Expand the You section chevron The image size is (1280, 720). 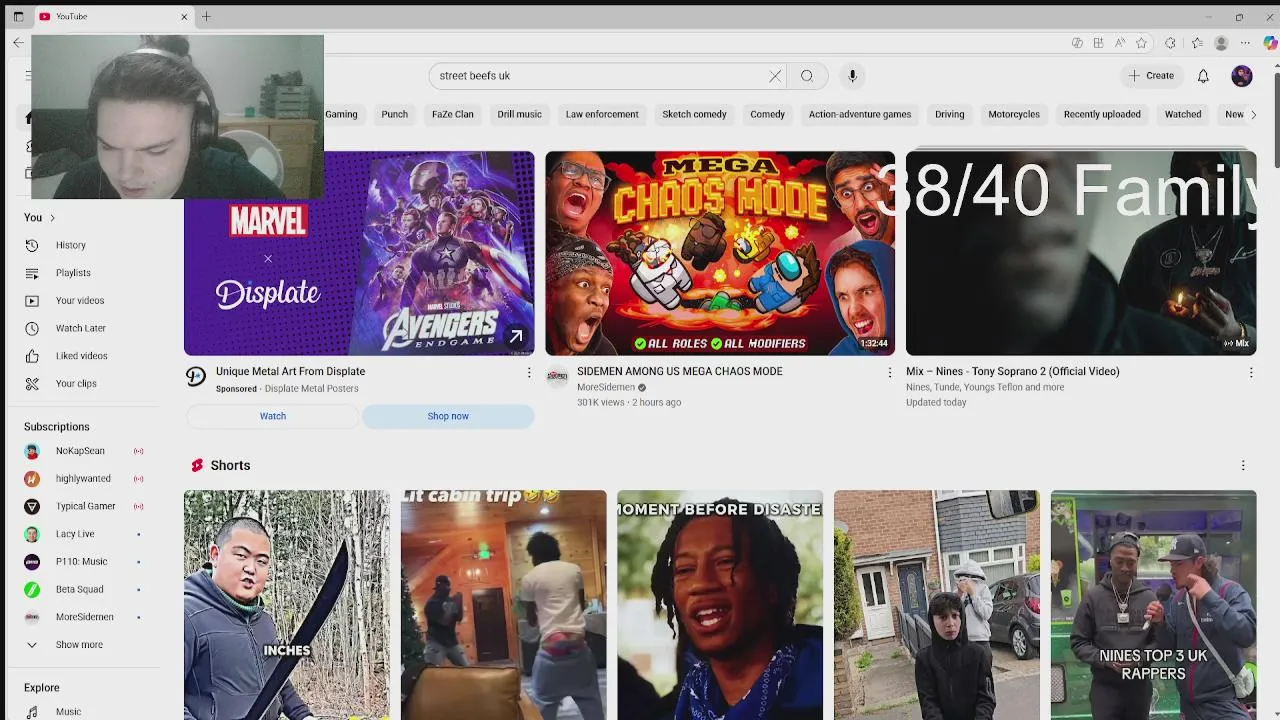coord(52,218)
